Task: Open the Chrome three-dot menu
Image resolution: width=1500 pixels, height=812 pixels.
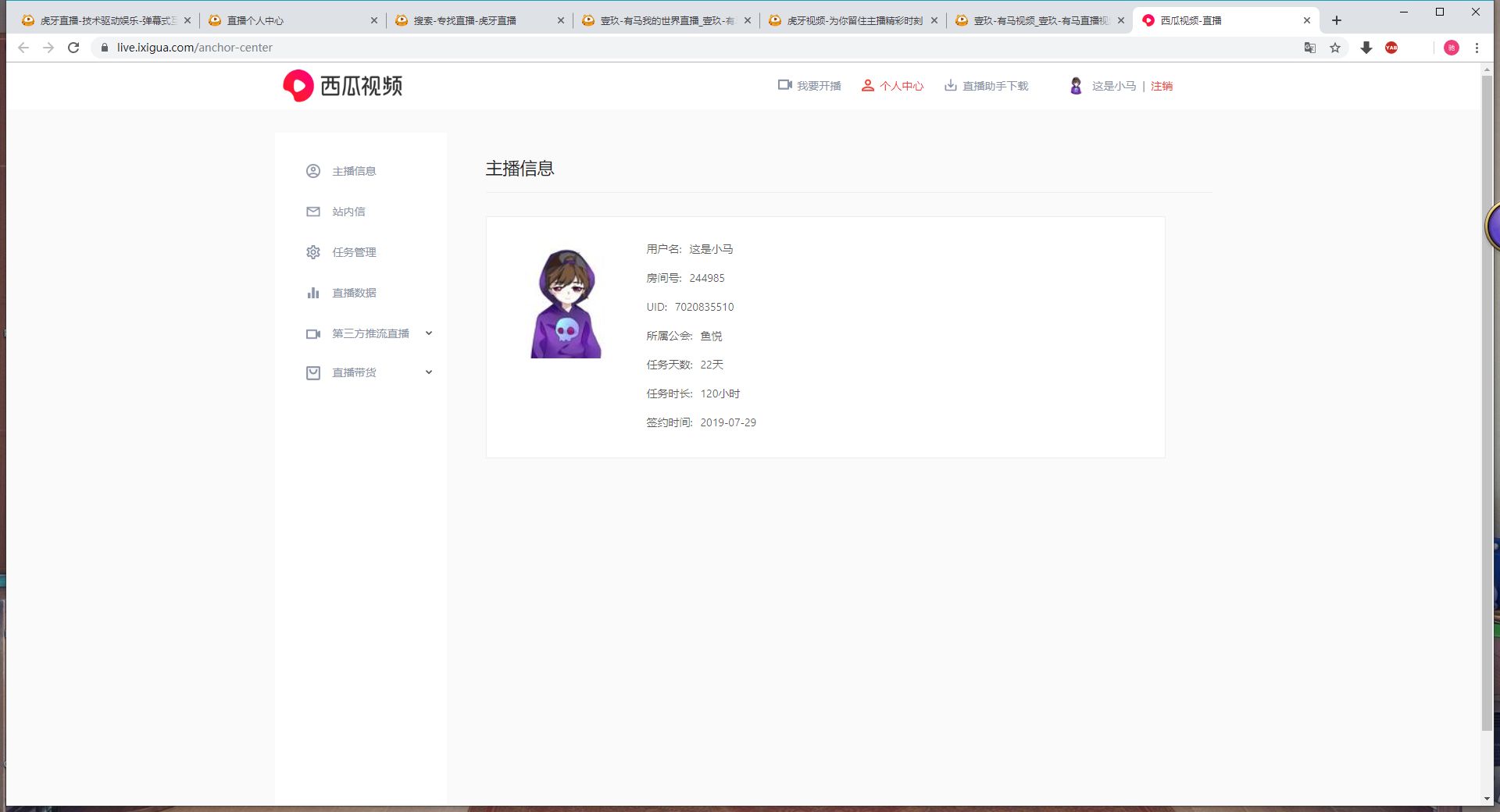Action: tap(1477, 48)
